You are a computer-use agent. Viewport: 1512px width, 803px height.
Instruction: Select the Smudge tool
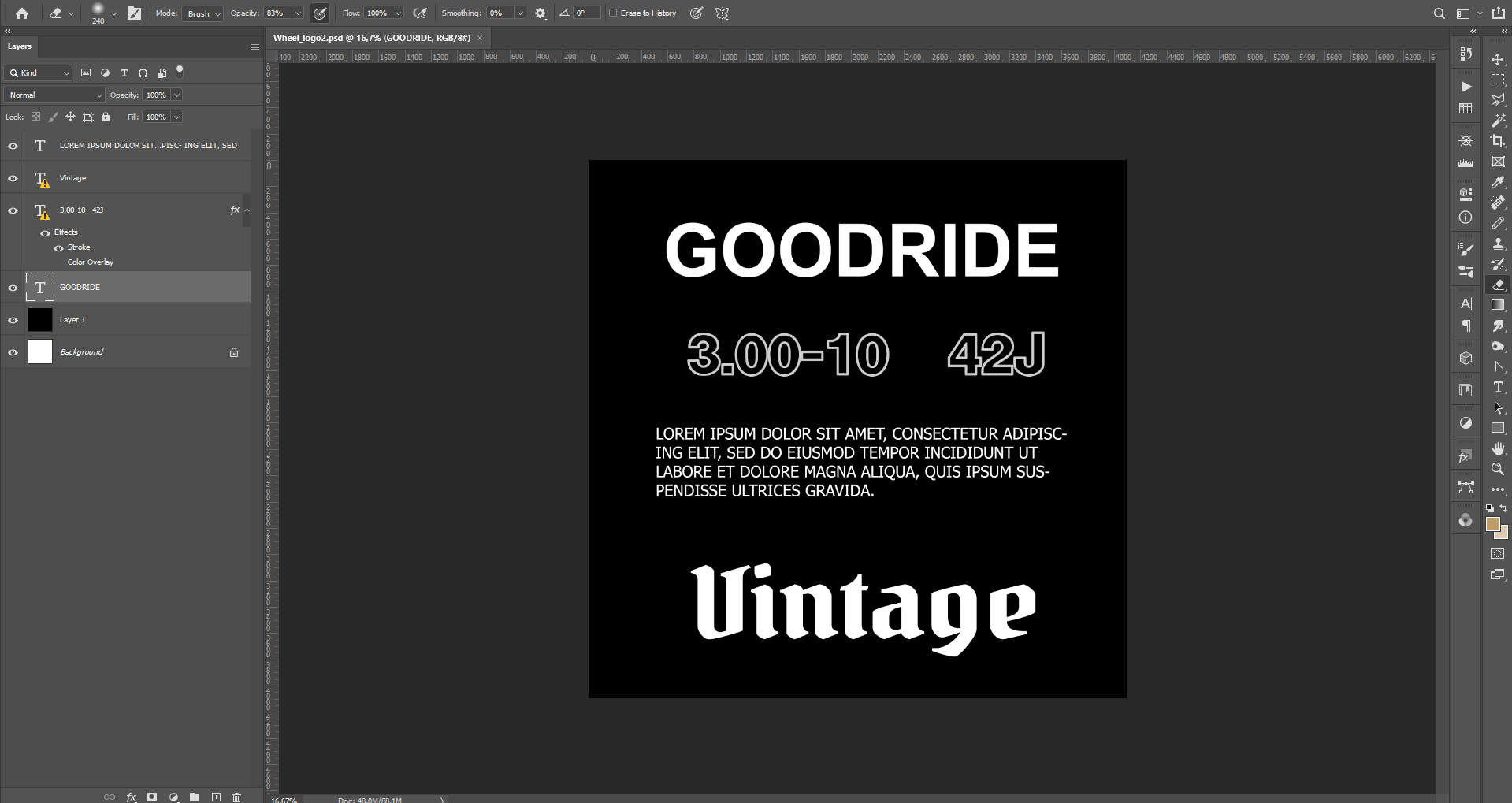pyautogui.click(x=1497, y=325)
